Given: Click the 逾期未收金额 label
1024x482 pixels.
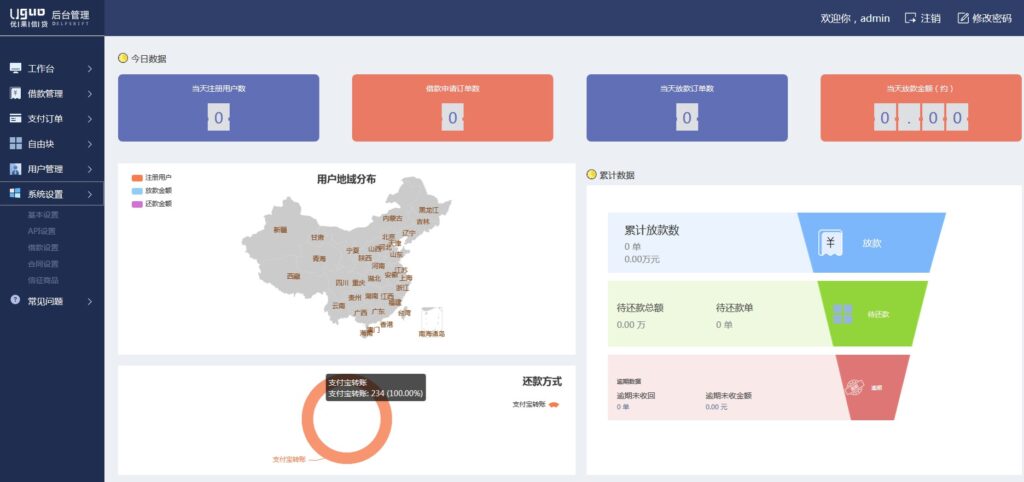Looking at the screenshot, I should point(728,396).
